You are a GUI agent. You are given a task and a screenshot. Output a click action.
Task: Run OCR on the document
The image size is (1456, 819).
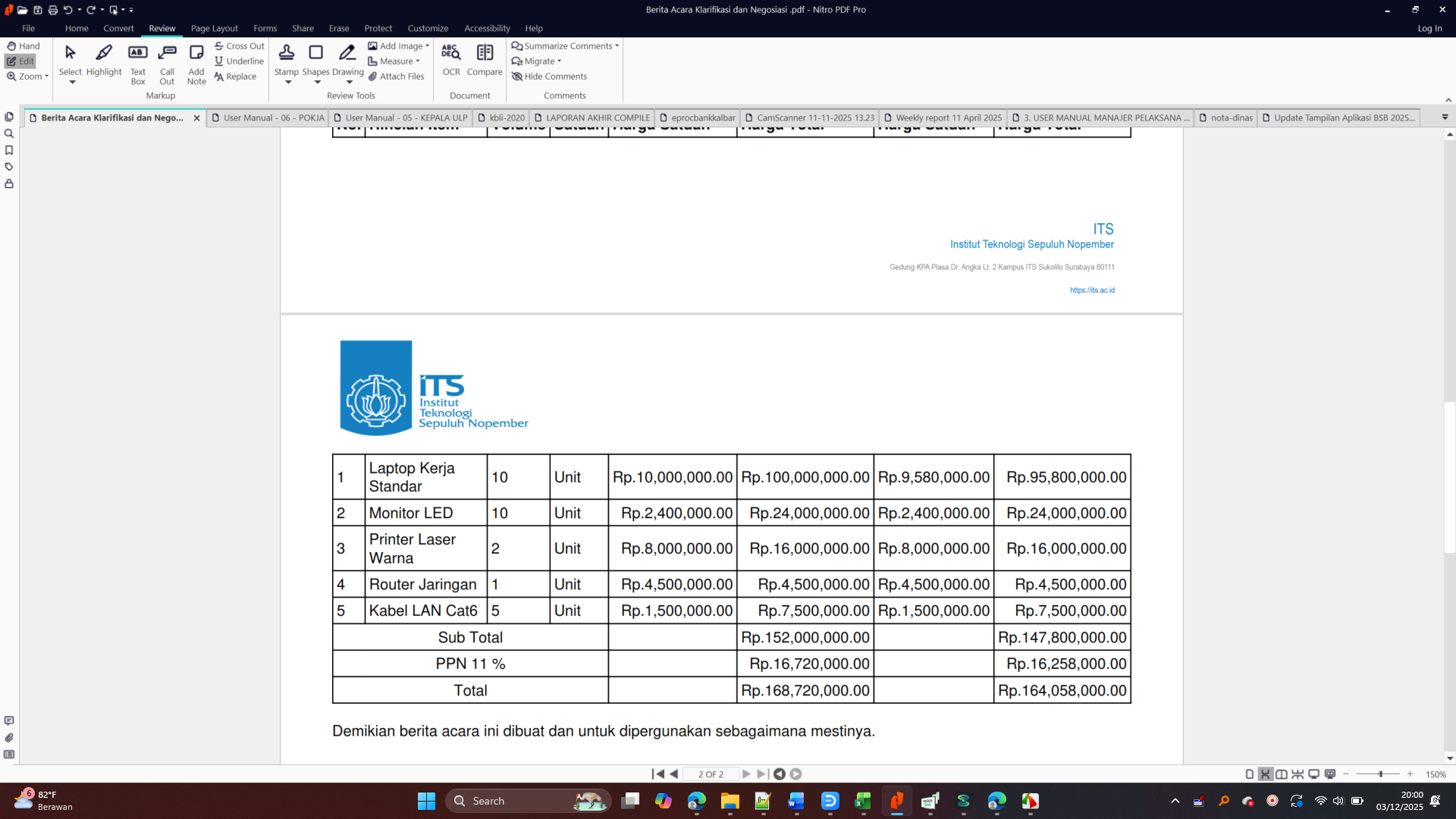[451, 60]
